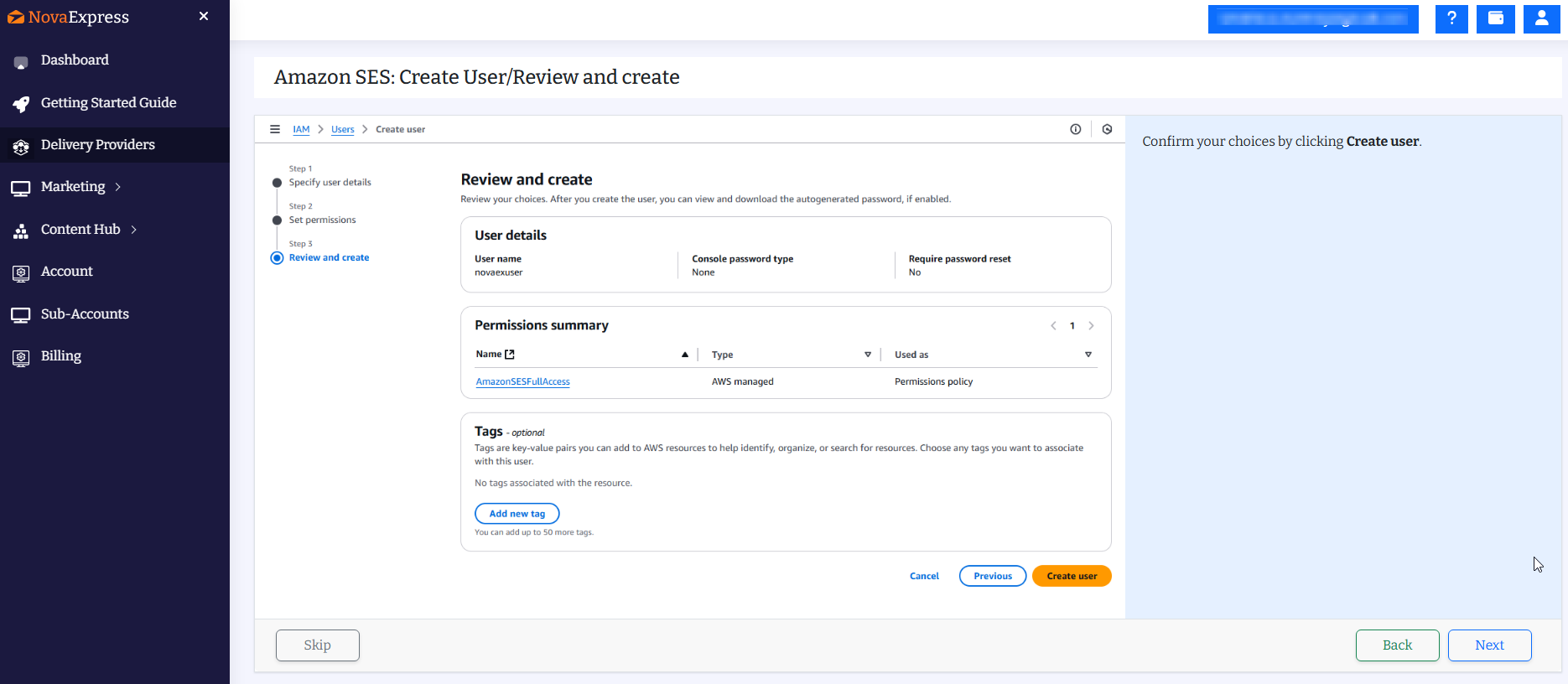This screenshot has width=1568, height=684.
Task: Click the IAM hamburger menu icon
Action: pos(275,129)
